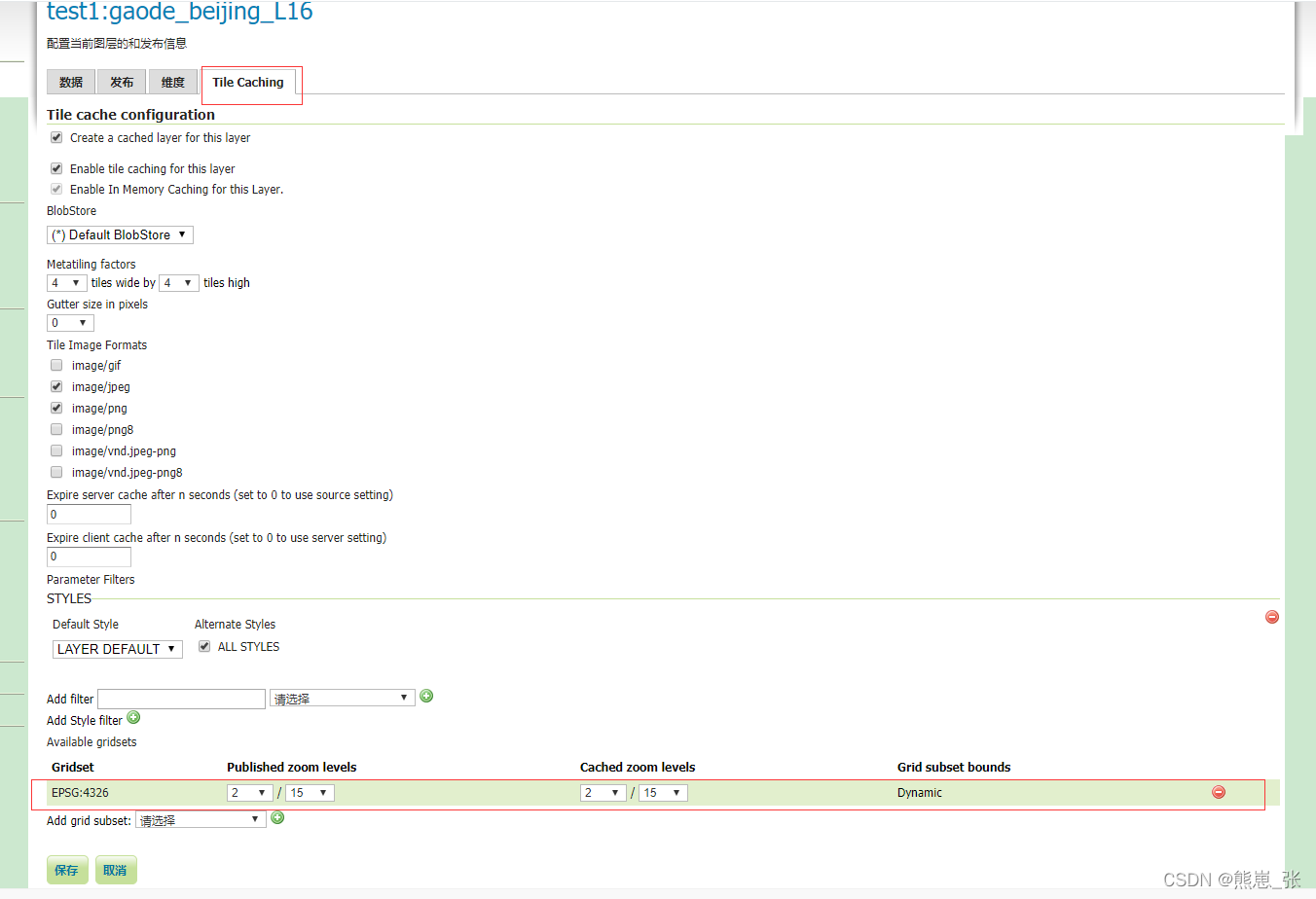
Task: Uncheck the image/jpeg format checkbox
Action: click(56, 386)
